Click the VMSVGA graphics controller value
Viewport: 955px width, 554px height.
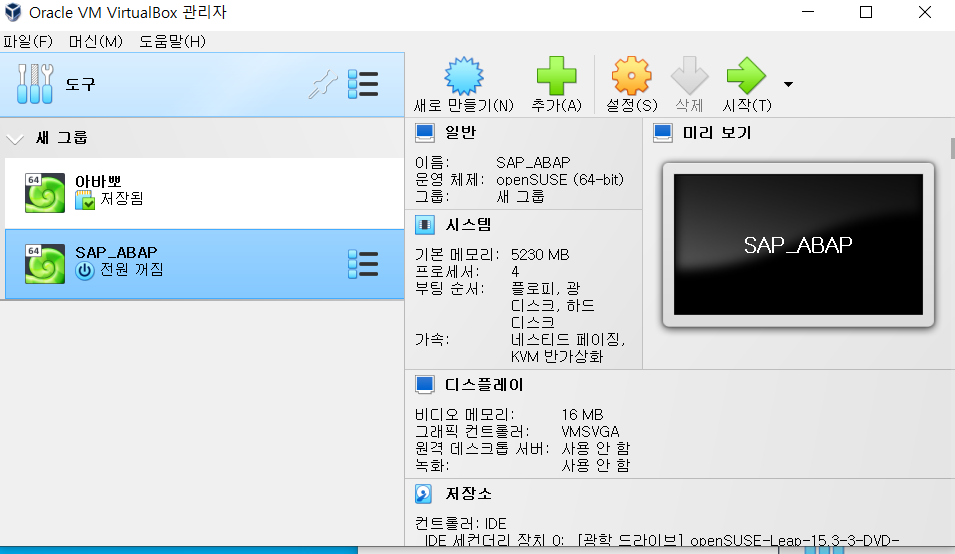pyautogui.click(x=590, y=432)
